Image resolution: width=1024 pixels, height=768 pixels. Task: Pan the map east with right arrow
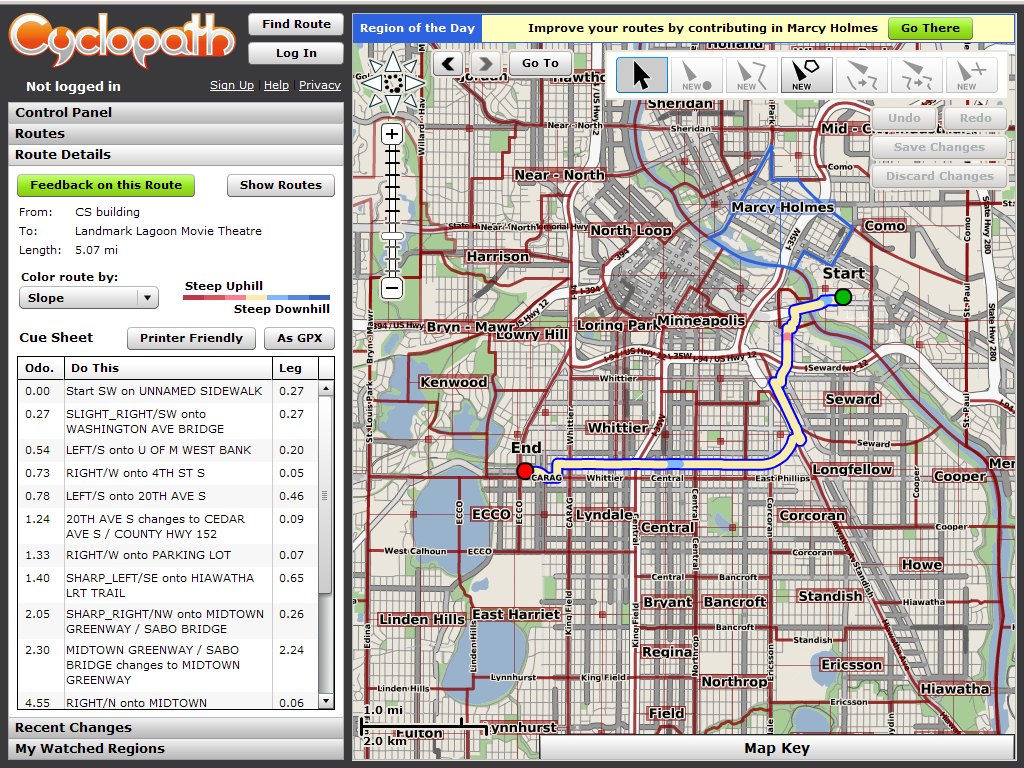[x=414, y=83]
